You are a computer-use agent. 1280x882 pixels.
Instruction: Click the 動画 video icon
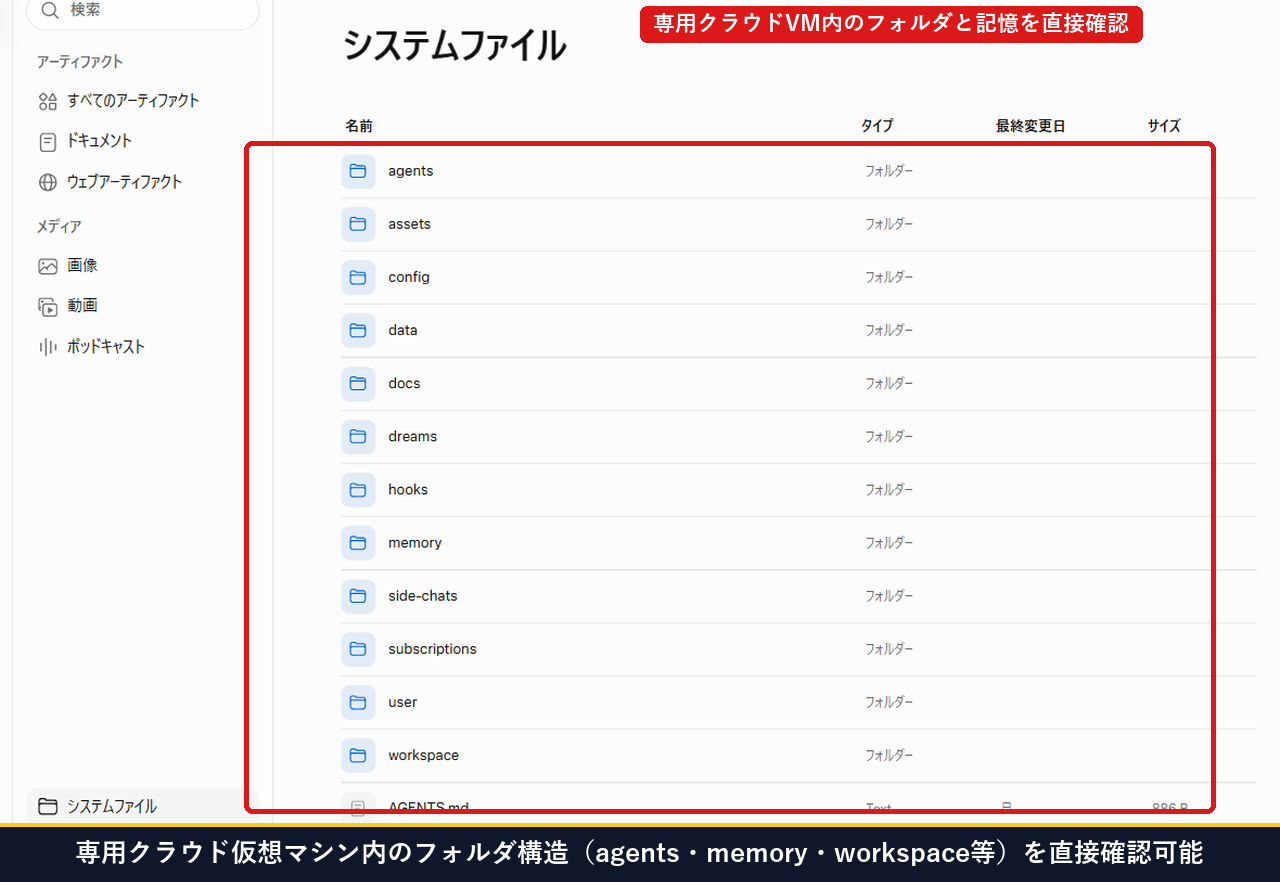pos(48,307)
